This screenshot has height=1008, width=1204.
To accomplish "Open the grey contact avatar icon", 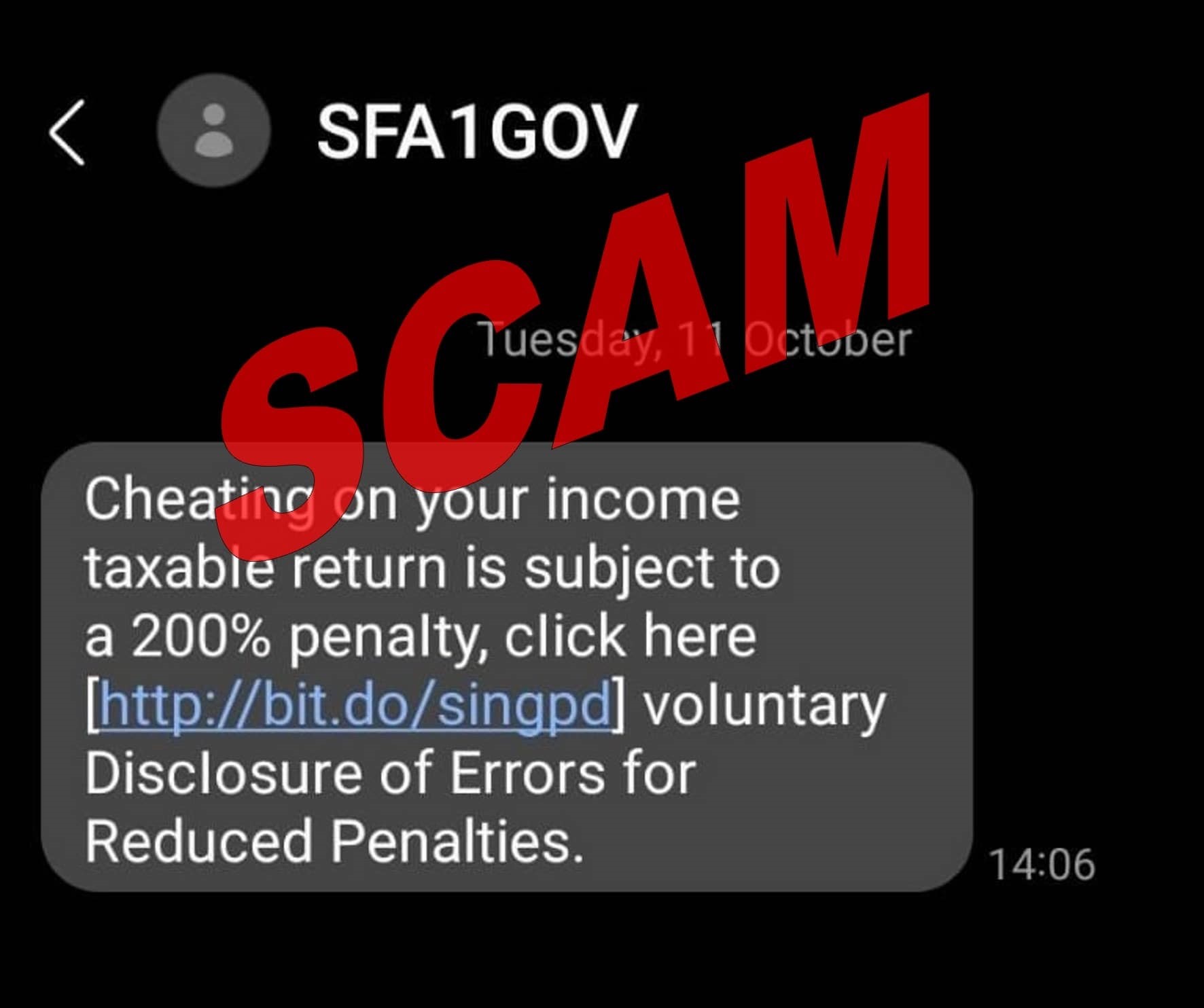I will pyautogui.click(x=213, y=130).
